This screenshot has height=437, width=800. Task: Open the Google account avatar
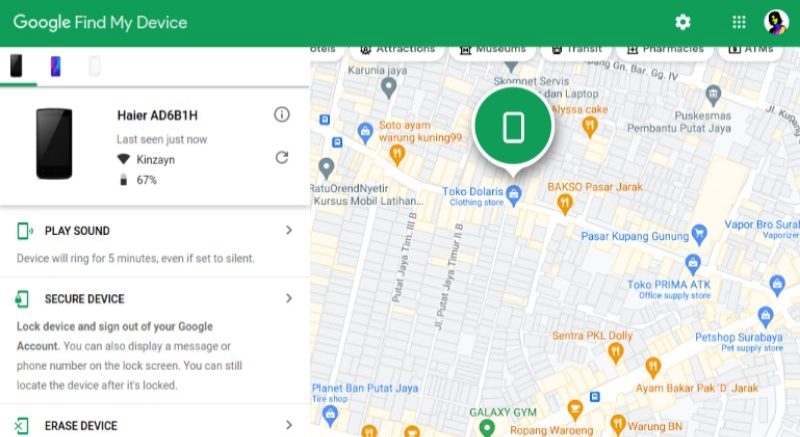click(x=776, y=22)
